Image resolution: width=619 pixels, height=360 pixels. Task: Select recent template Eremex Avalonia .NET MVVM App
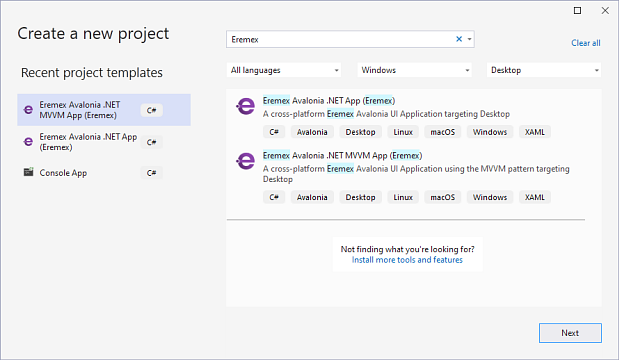pyautogui.click(x=104, y=110)
